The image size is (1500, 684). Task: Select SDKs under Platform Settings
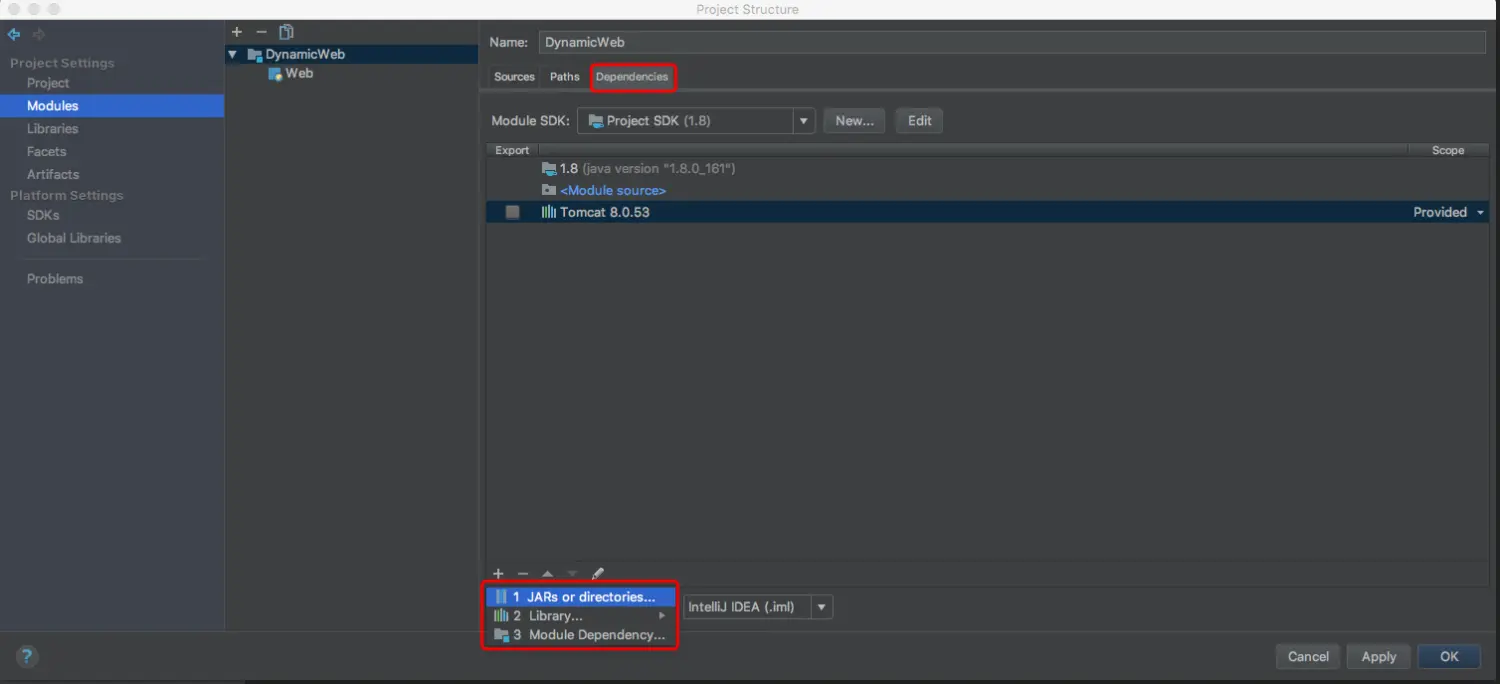tap(43, 215)
